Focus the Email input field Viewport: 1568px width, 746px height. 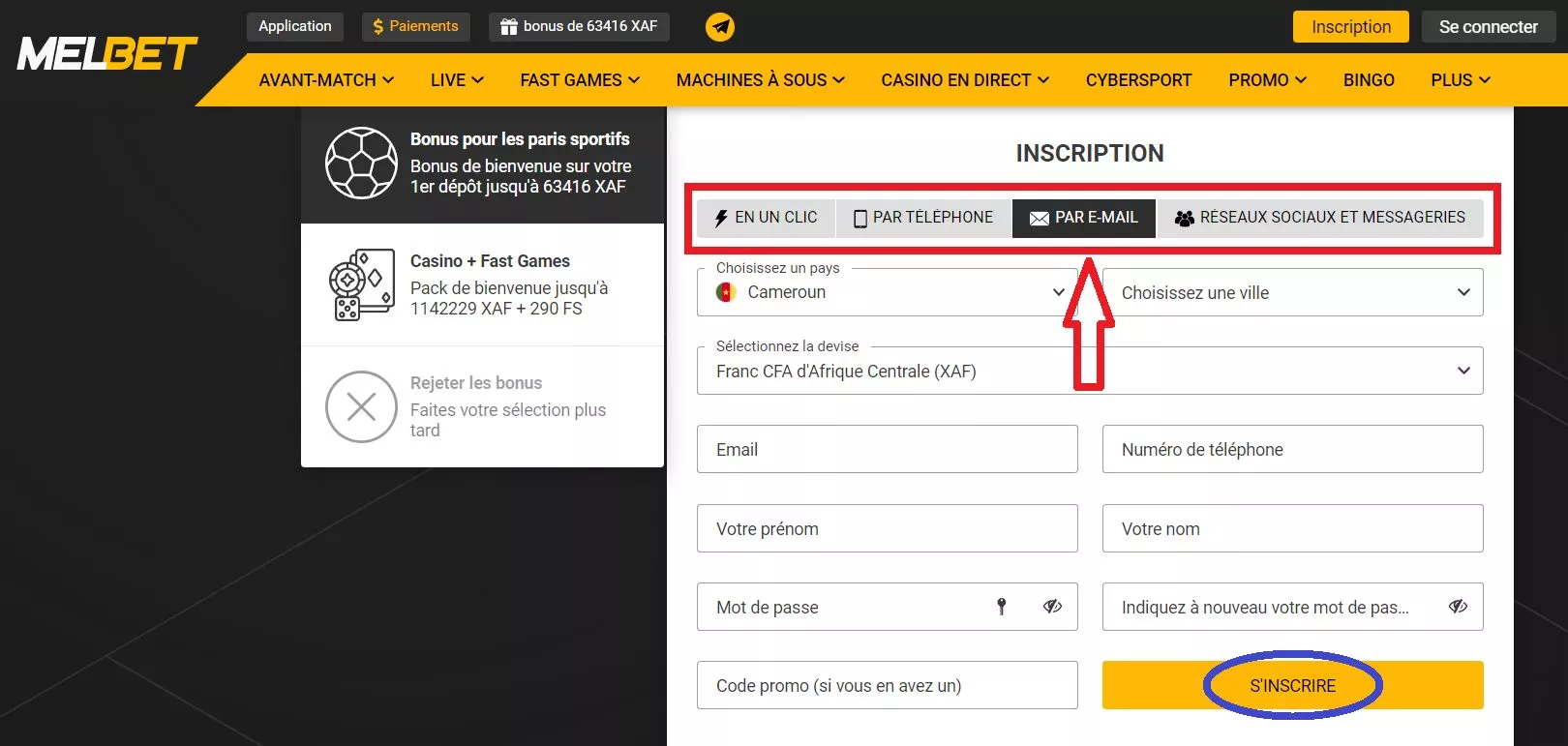point(887,449)
